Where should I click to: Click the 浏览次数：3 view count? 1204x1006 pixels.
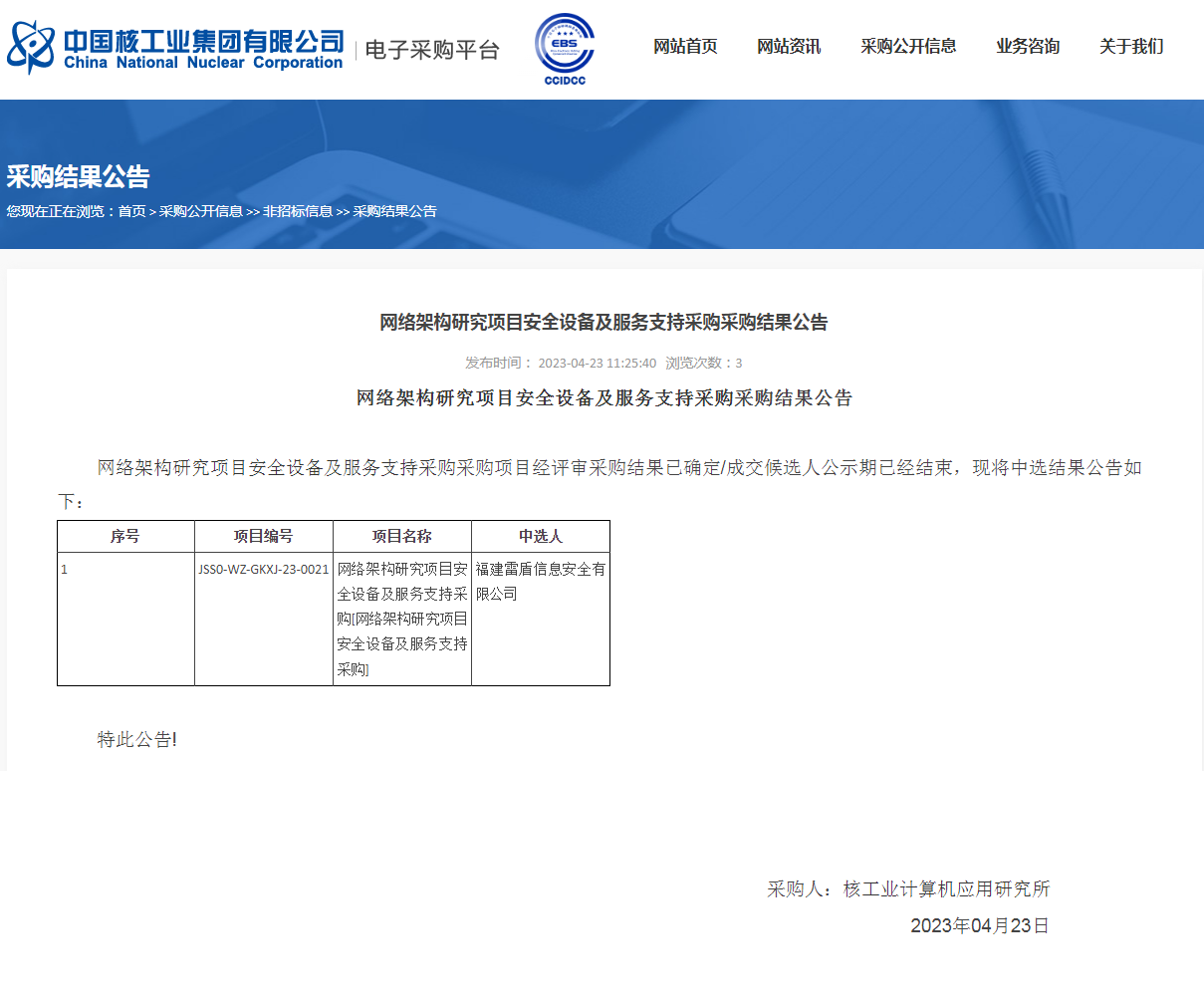(x=704, y=363)
